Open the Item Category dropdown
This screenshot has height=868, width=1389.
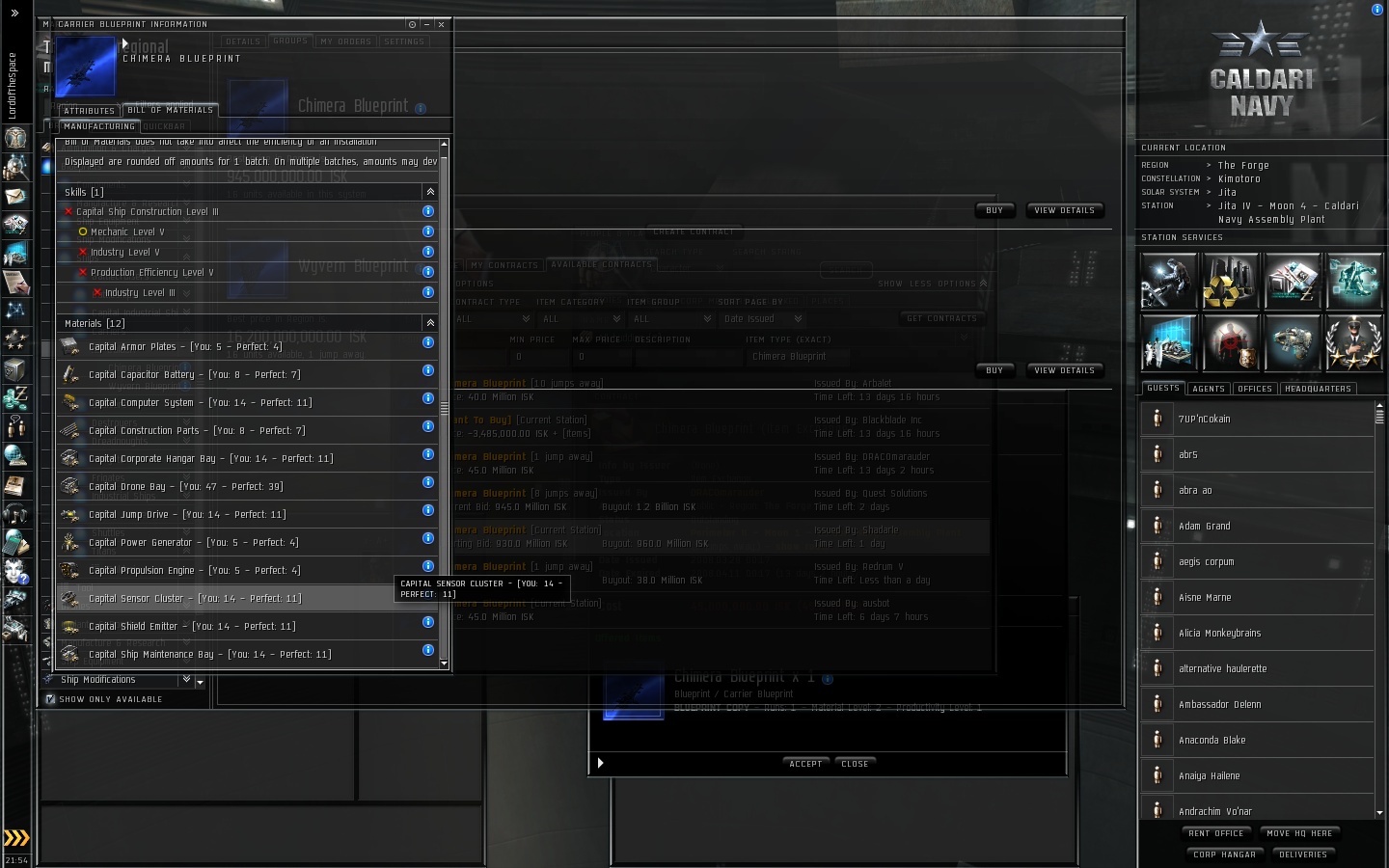click(580, 319)
